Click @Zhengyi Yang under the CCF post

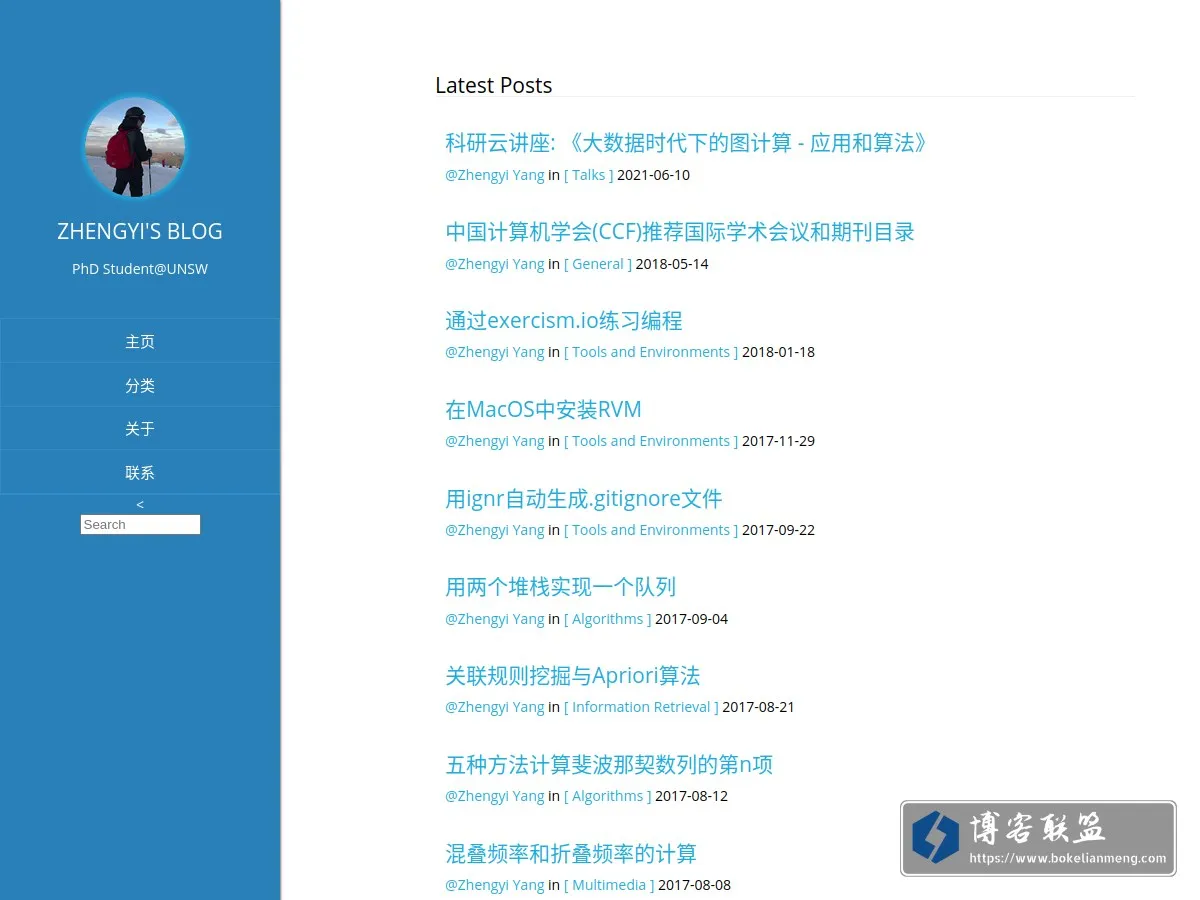click(495, 264)
